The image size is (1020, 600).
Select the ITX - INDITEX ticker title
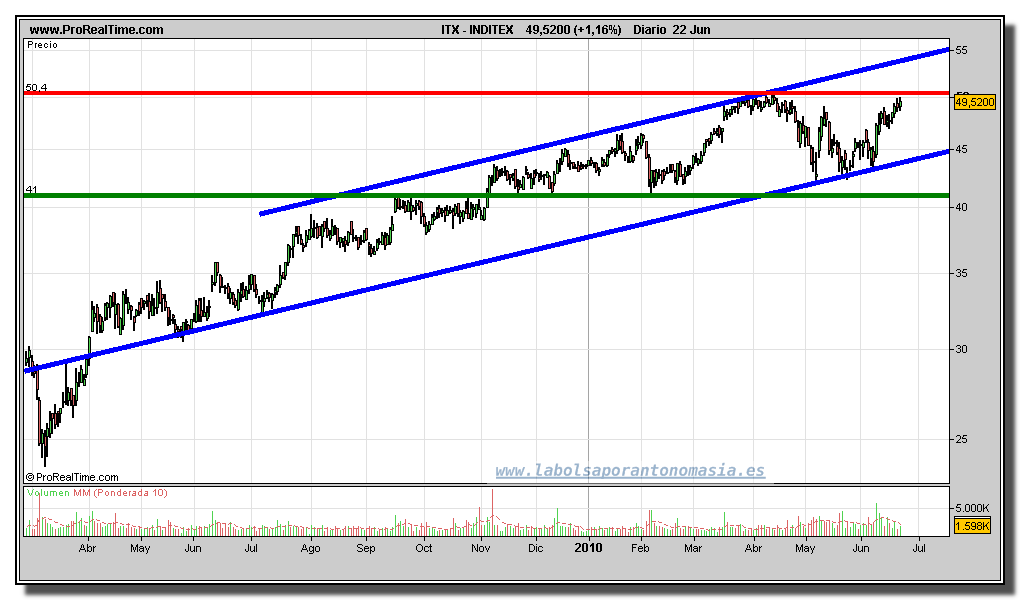480,30
